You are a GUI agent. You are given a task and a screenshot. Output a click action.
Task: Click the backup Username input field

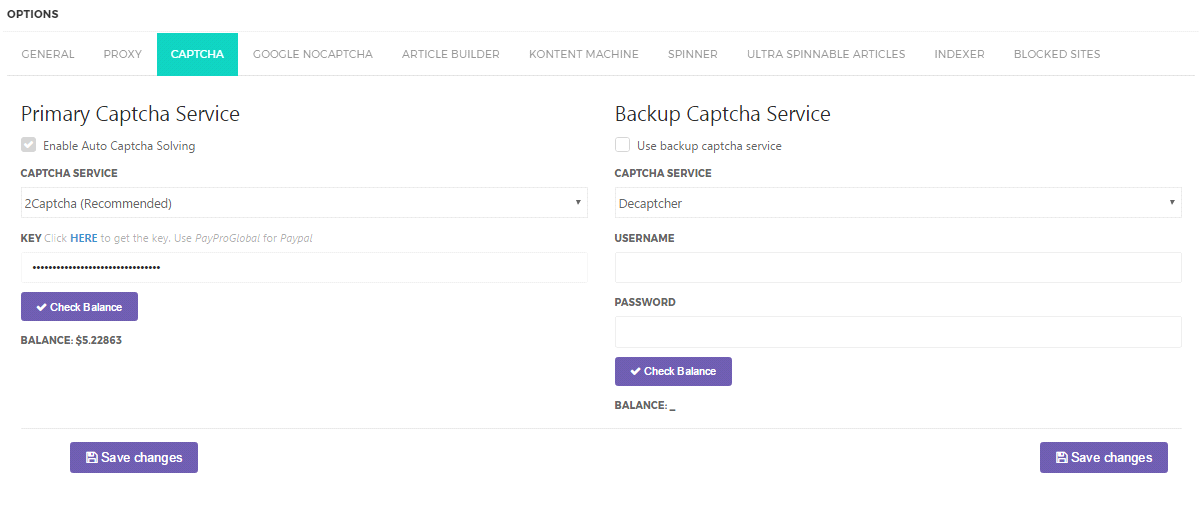pyautogui.click(x=897, y=267)
